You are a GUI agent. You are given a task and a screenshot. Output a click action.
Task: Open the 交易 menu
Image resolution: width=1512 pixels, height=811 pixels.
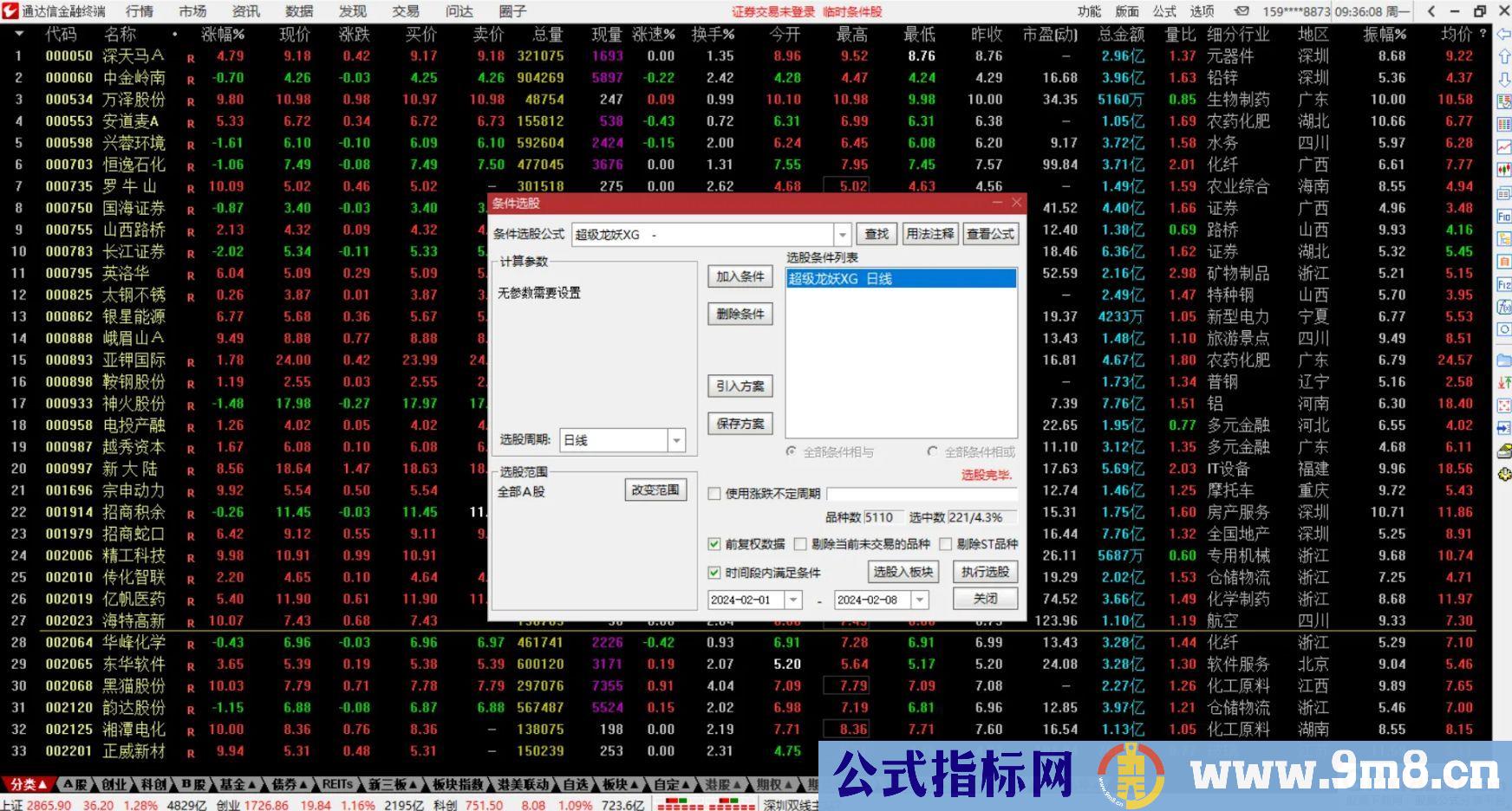point(406,11)
